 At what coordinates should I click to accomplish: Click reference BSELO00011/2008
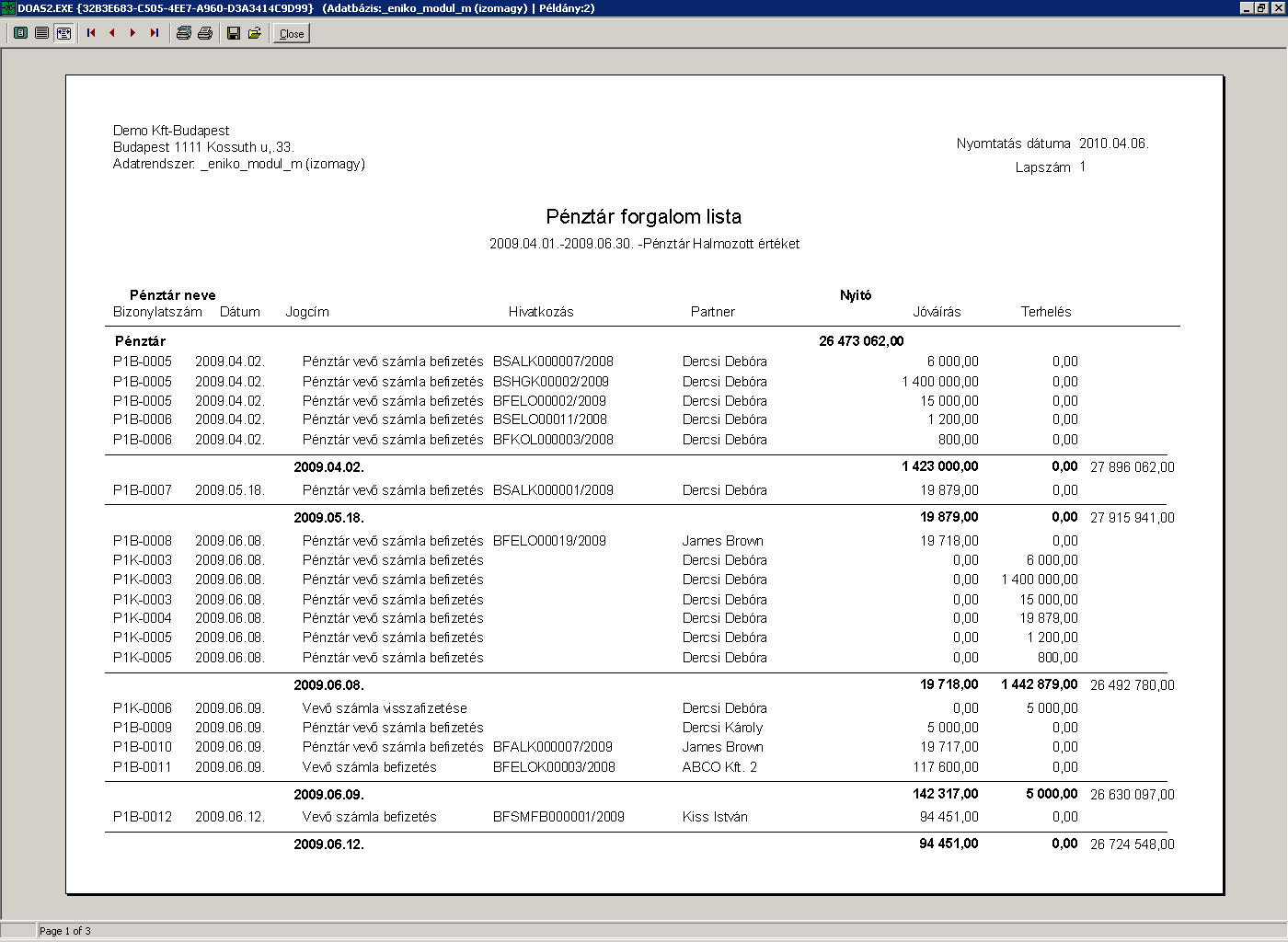coord(550,419)
